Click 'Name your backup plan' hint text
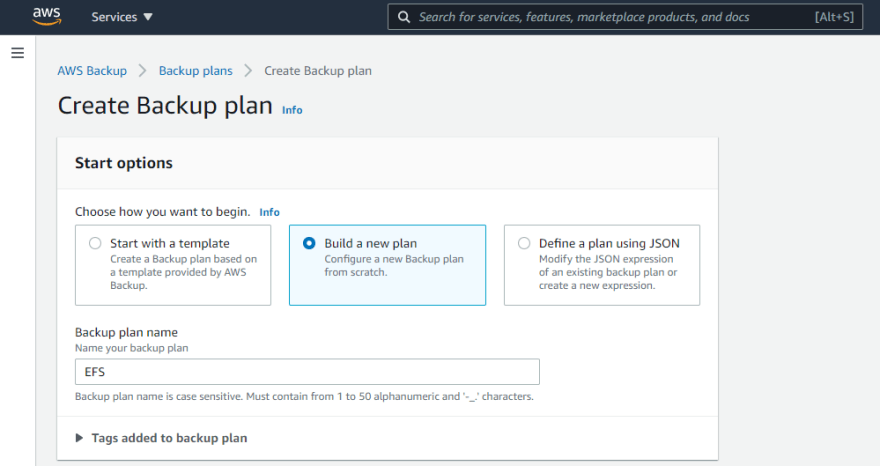This screenshot has height=466, width=880. (x=132, y=348)
